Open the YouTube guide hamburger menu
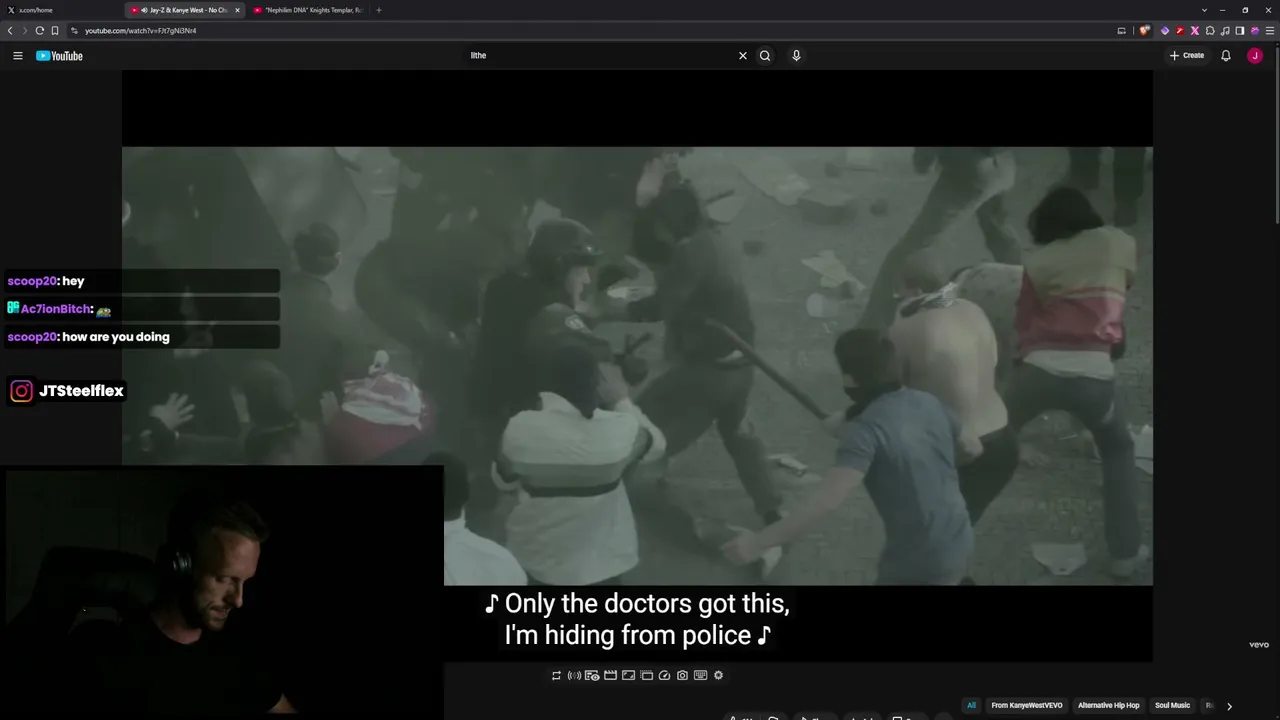Screen dimensions: 1280x720 coord(17,56)
